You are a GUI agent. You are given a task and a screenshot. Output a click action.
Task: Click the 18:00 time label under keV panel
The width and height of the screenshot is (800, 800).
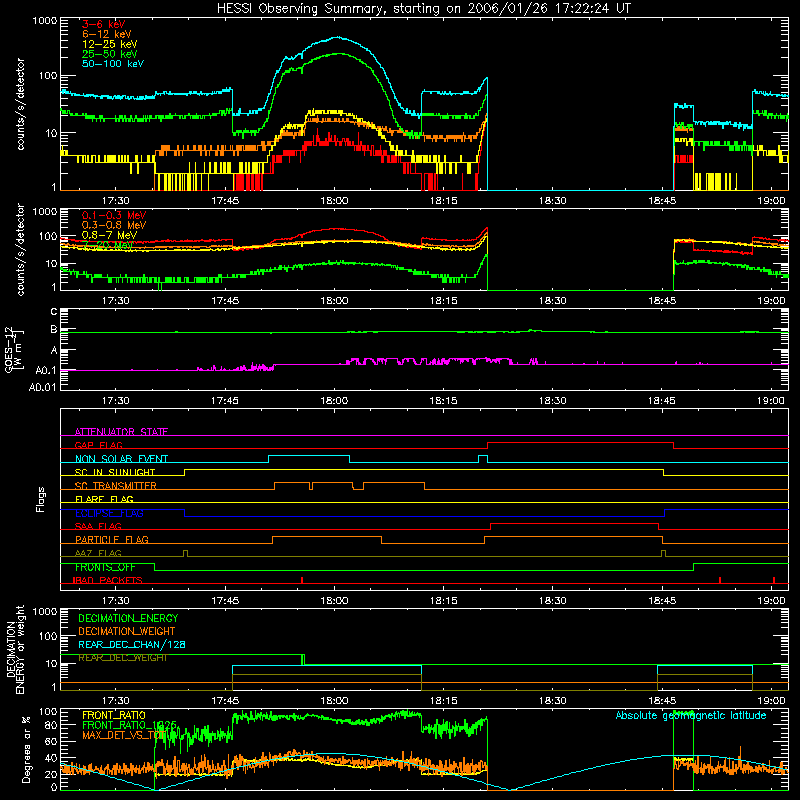(x=334, y=201)
